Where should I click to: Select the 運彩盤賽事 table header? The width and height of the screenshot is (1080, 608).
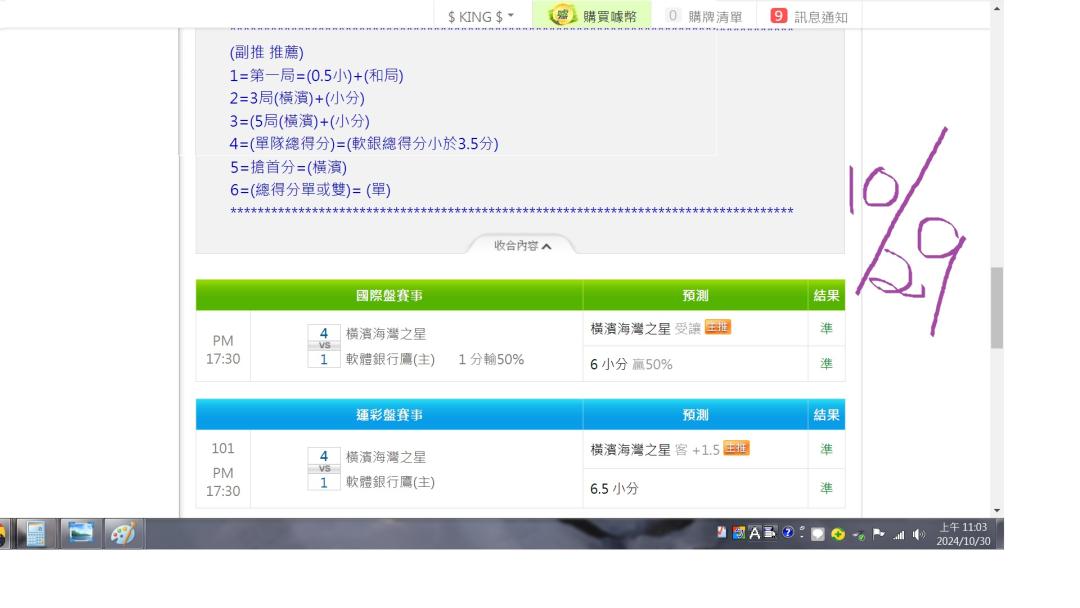coord(389,415)
